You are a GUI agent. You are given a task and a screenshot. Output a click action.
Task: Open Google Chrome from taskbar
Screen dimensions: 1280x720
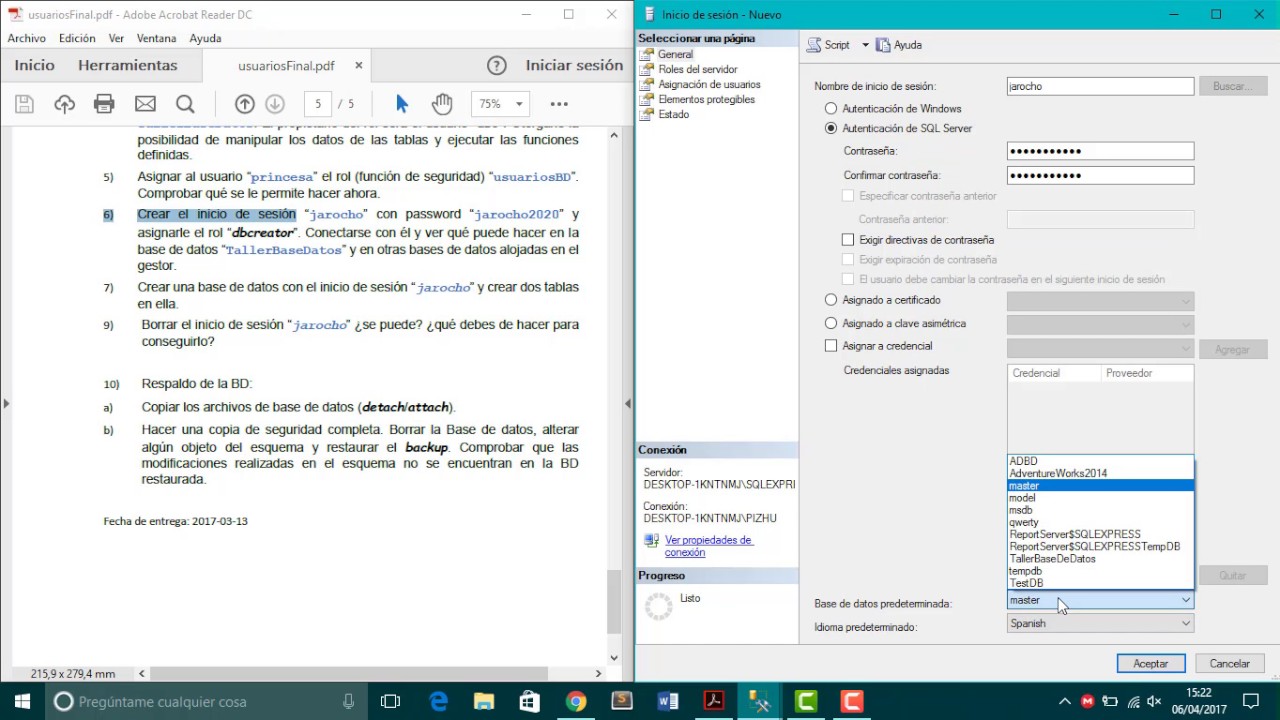pos(576,702)
